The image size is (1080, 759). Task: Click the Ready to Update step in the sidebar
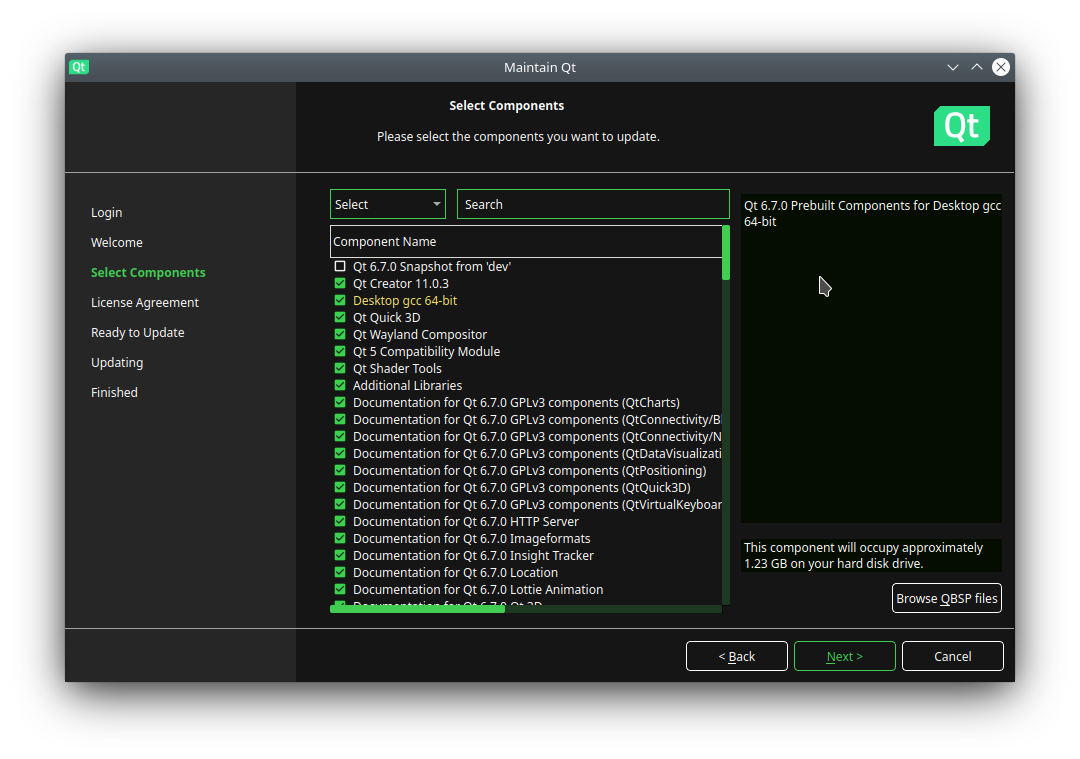tap(138, 333)
